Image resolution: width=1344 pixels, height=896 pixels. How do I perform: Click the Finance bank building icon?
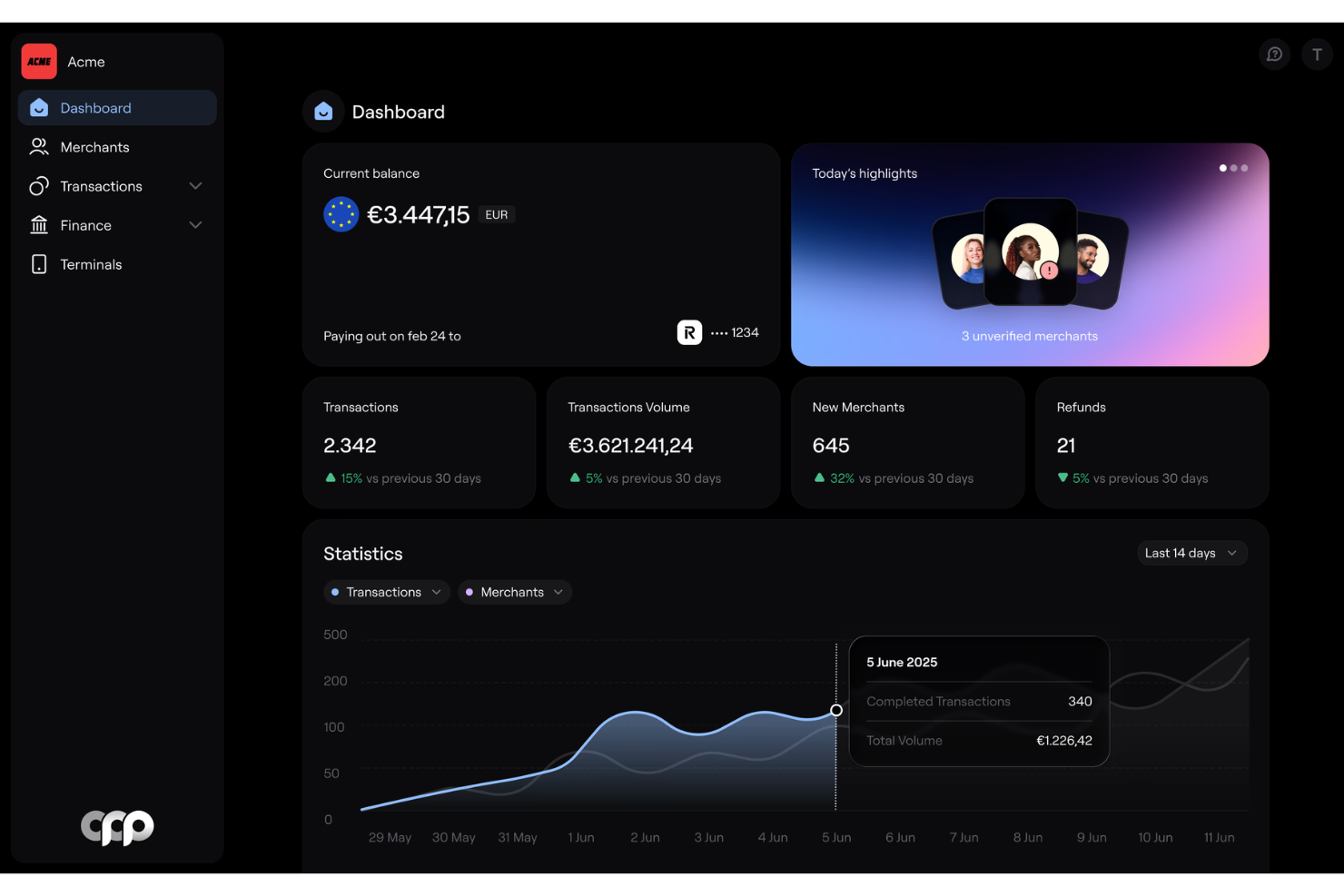point(39,225)
